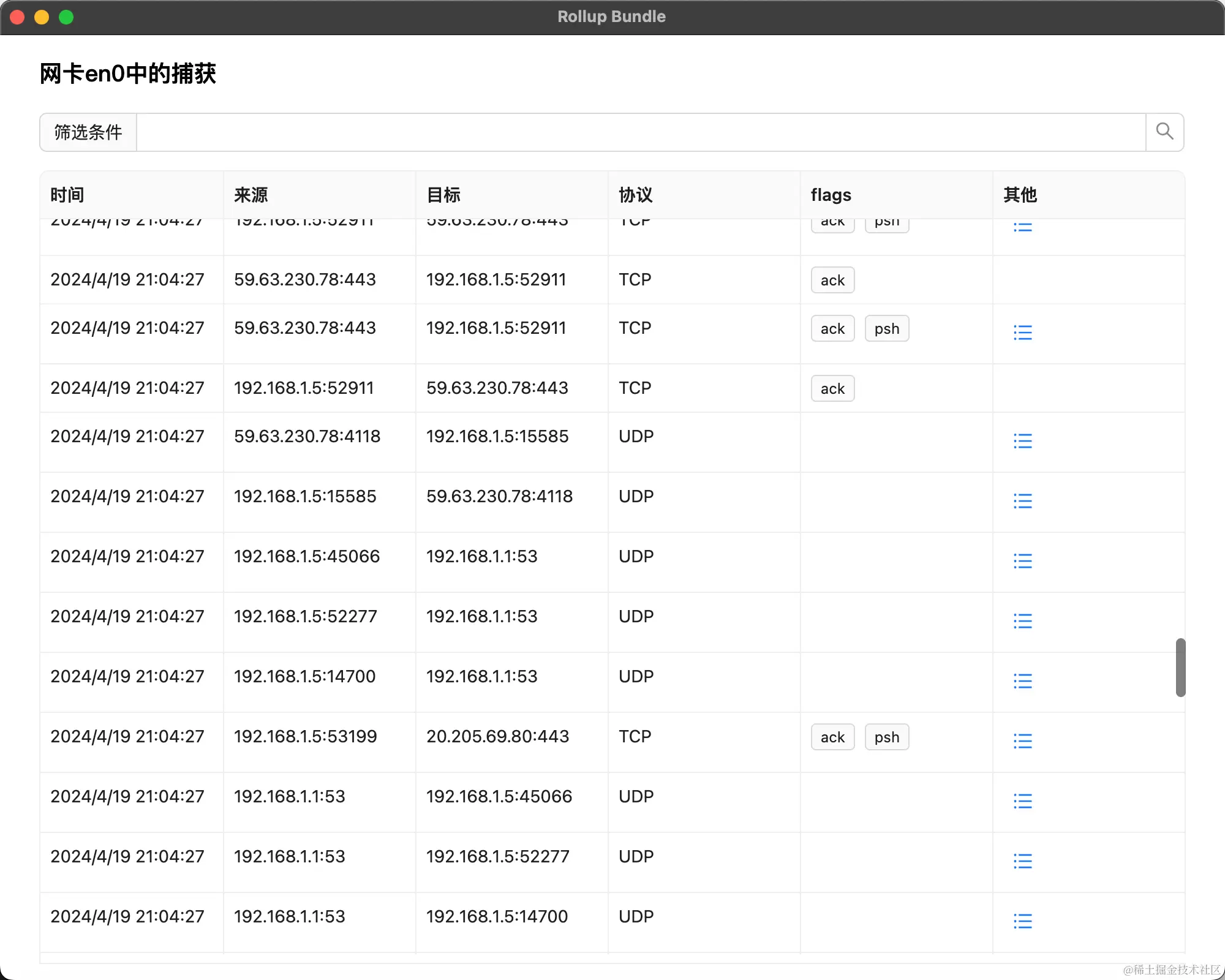Image resolution: width=1225 pixels, height=980 pixels.
Task: Open details icon for 59.63.230.78:4118 source row
Action: point(1022,441)
